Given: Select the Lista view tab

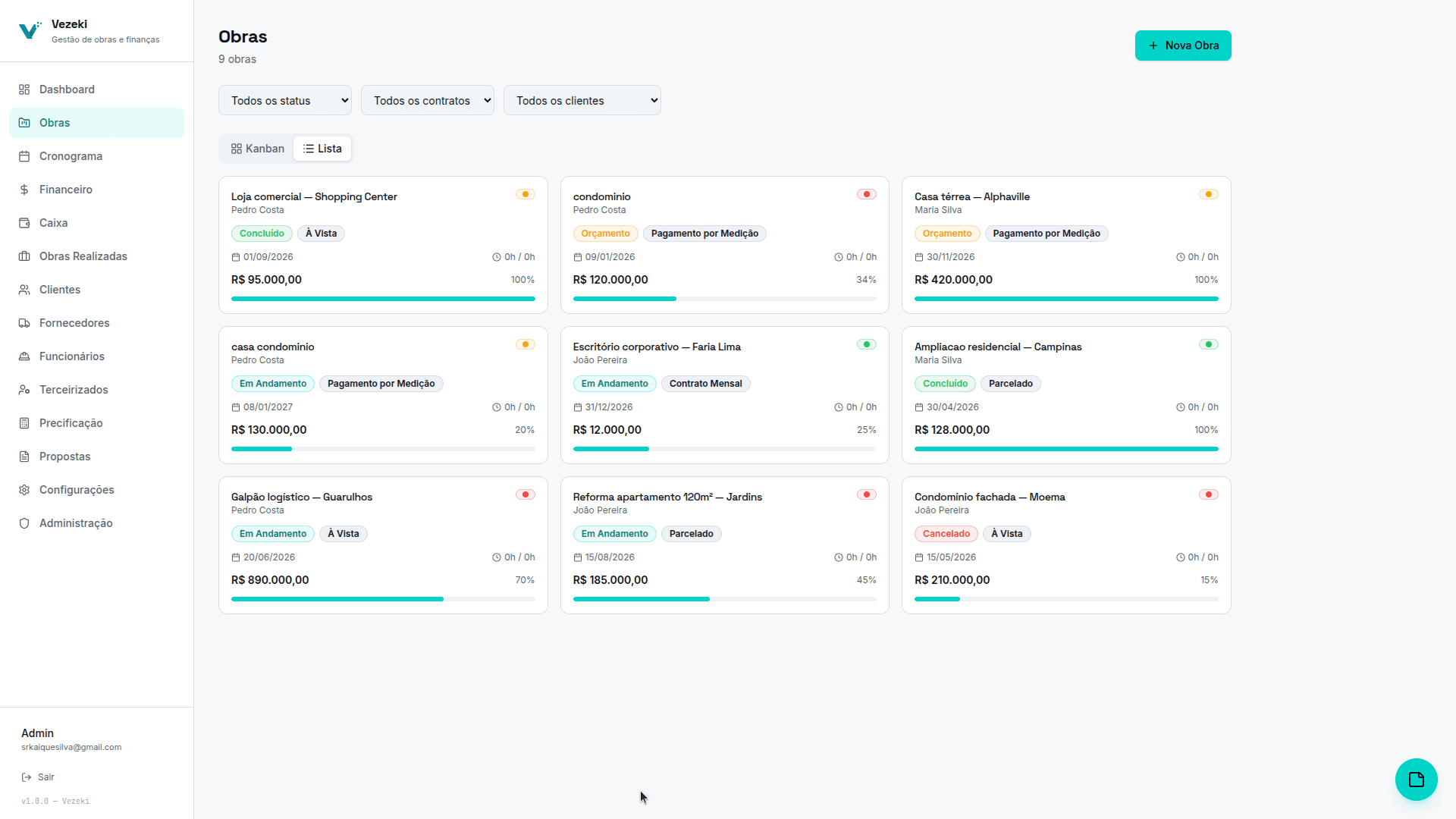Looking at the screenshot, I should click(x=322, y=149).
